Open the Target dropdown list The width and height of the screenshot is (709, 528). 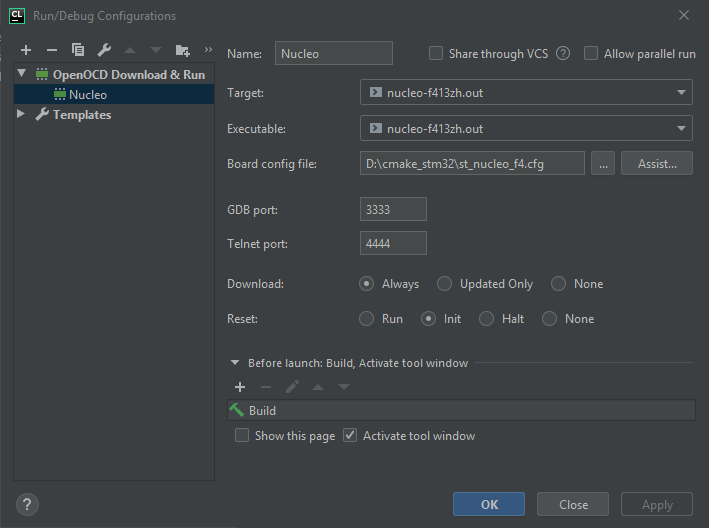(x=526, y=92)
